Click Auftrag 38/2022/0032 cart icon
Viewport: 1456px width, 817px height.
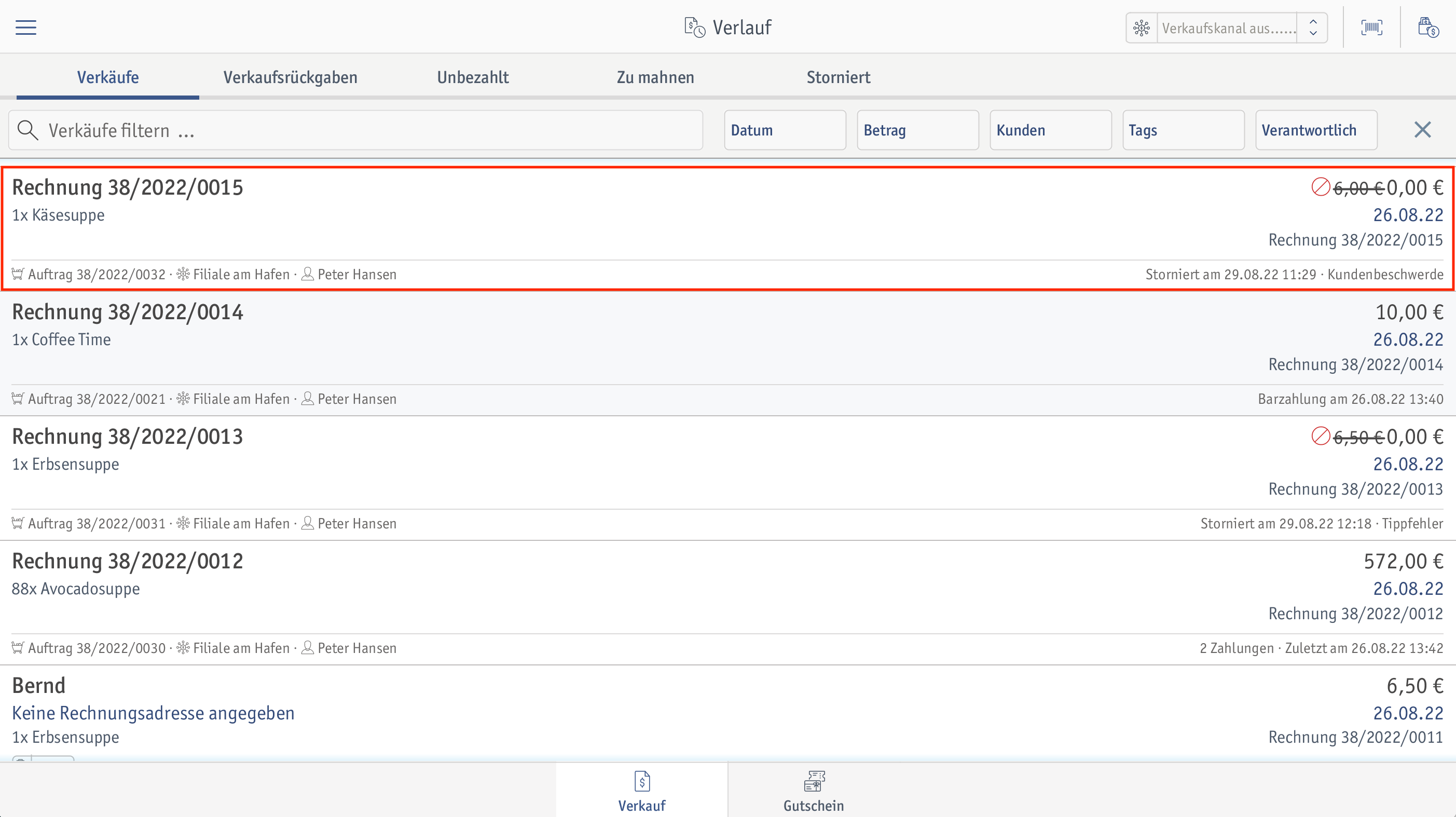click(x=18, y=274)
